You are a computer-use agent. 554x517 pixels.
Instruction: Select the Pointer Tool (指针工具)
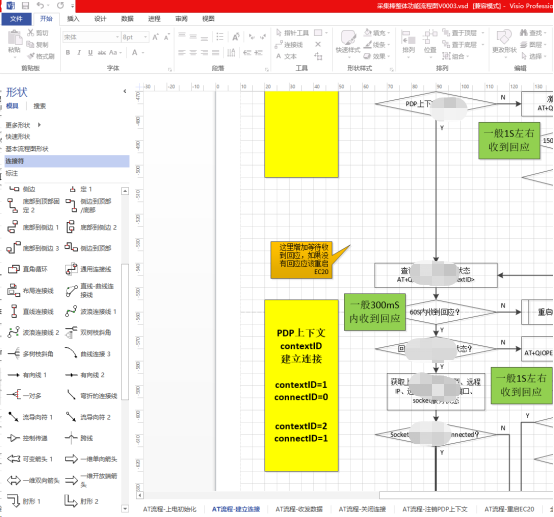coord(292,33)
